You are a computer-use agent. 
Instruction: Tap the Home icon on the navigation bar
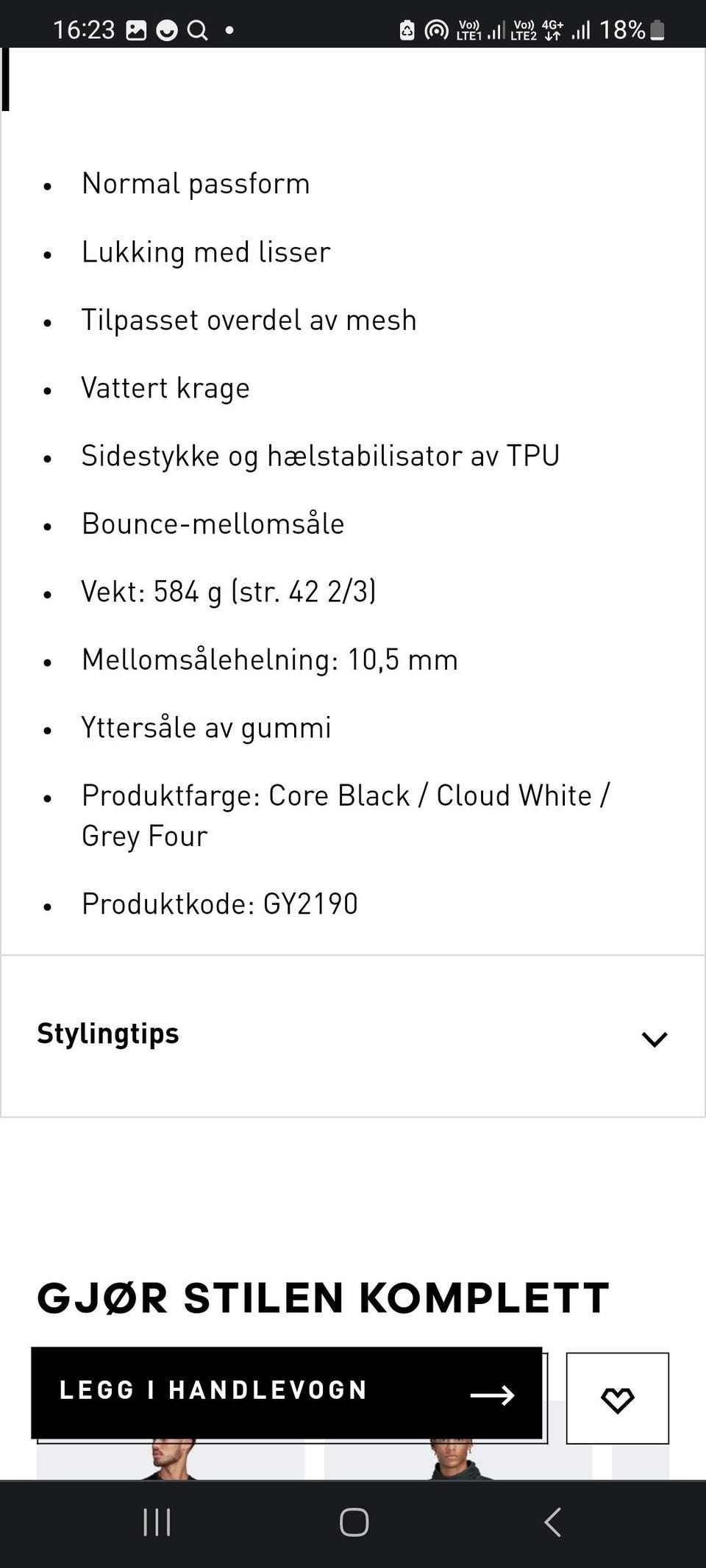(x=353, y=1523)
